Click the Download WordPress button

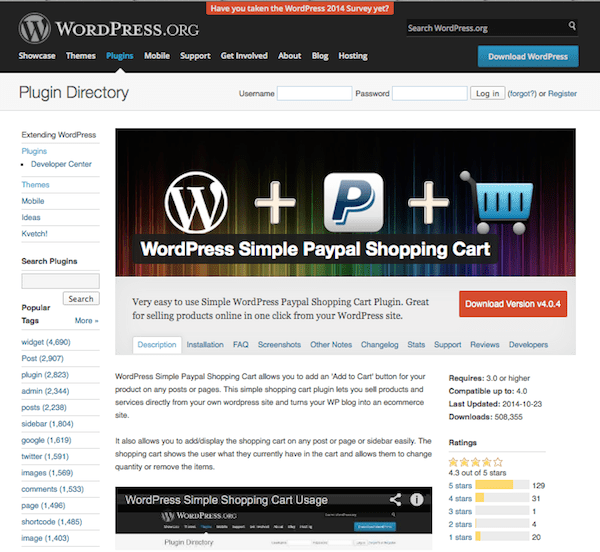coord(528,56)
